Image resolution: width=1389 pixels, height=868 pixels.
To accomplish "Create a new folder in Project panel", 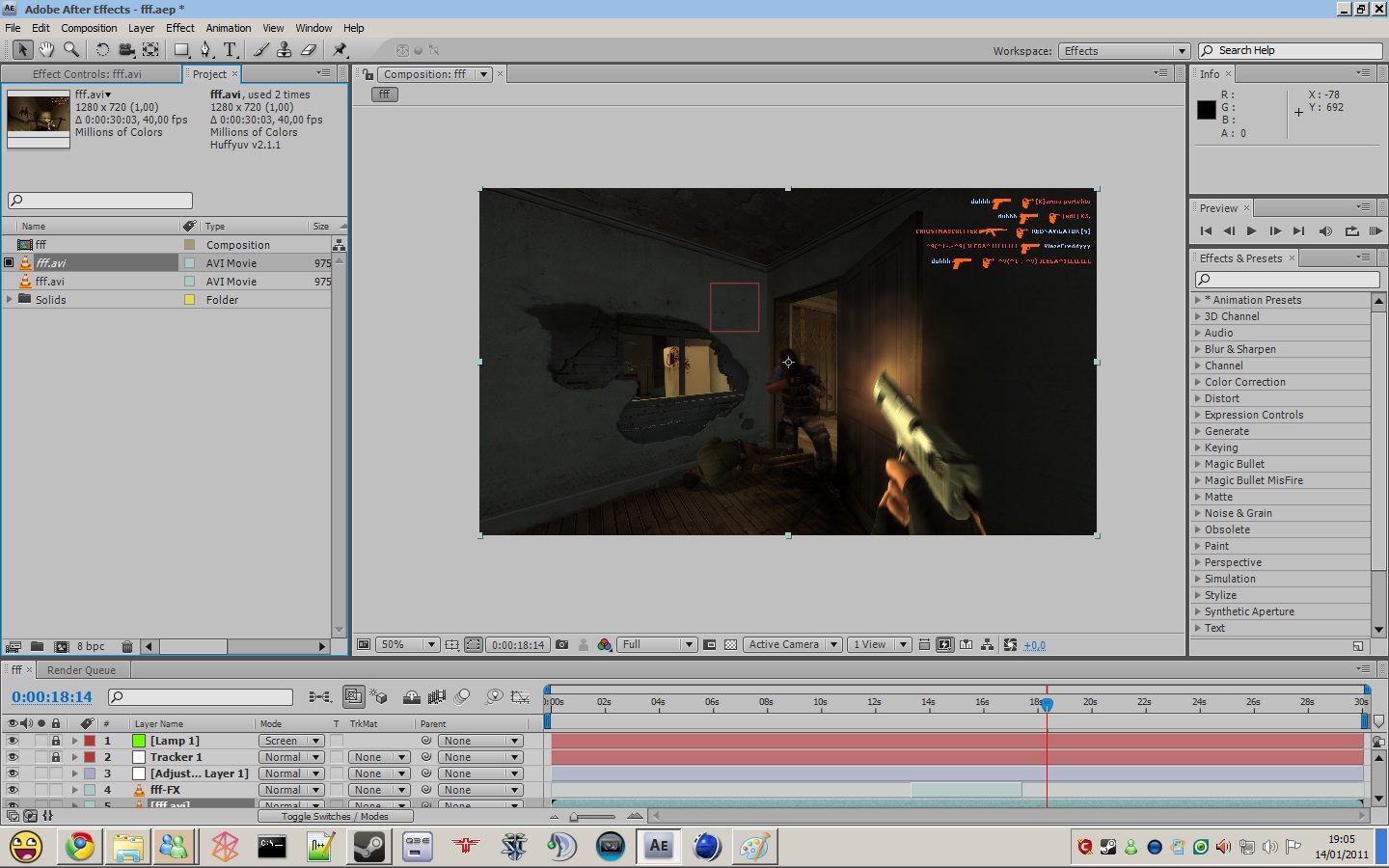I will point(37,646).
